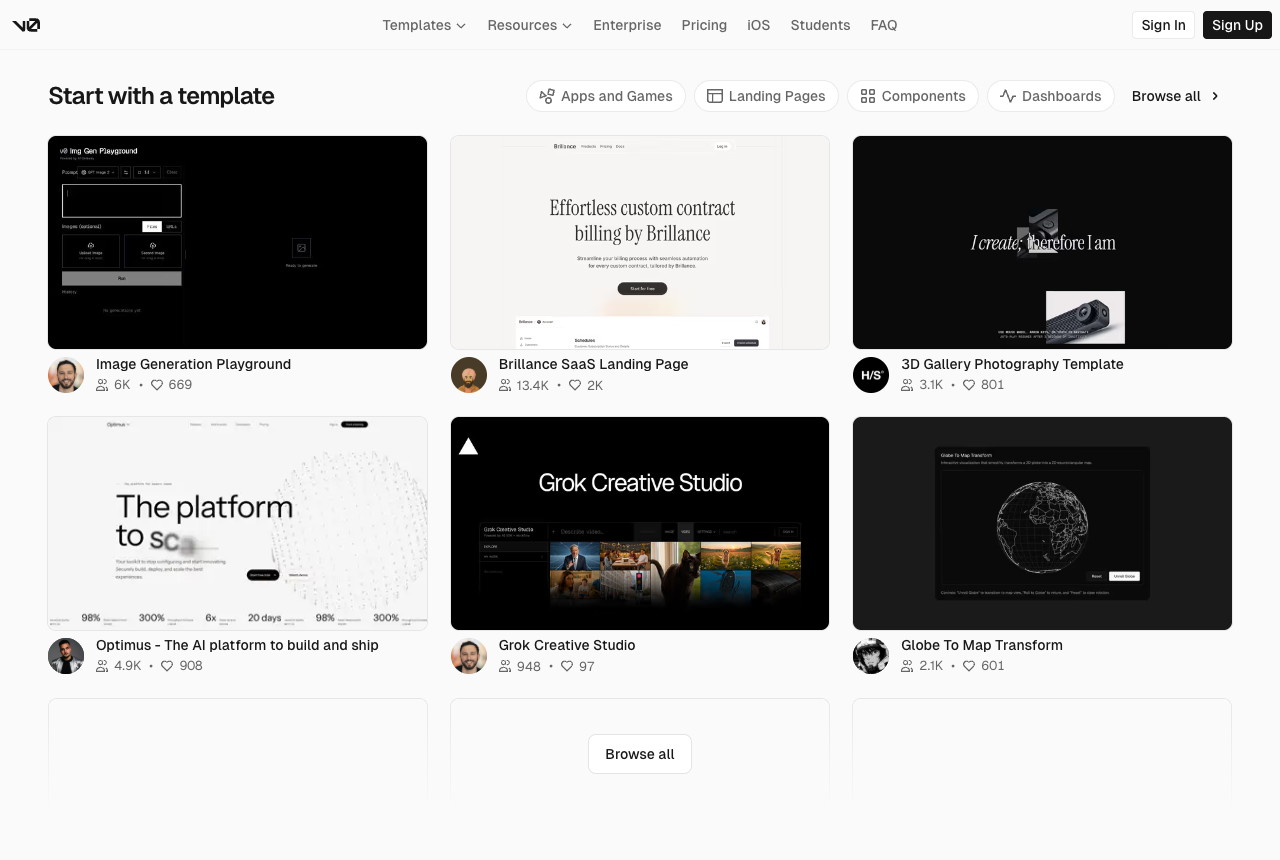The width and height of the screenshot is (1280, 860).
Task: Expand the Resources dropdown menu
Action: click(x=530, y=25)
